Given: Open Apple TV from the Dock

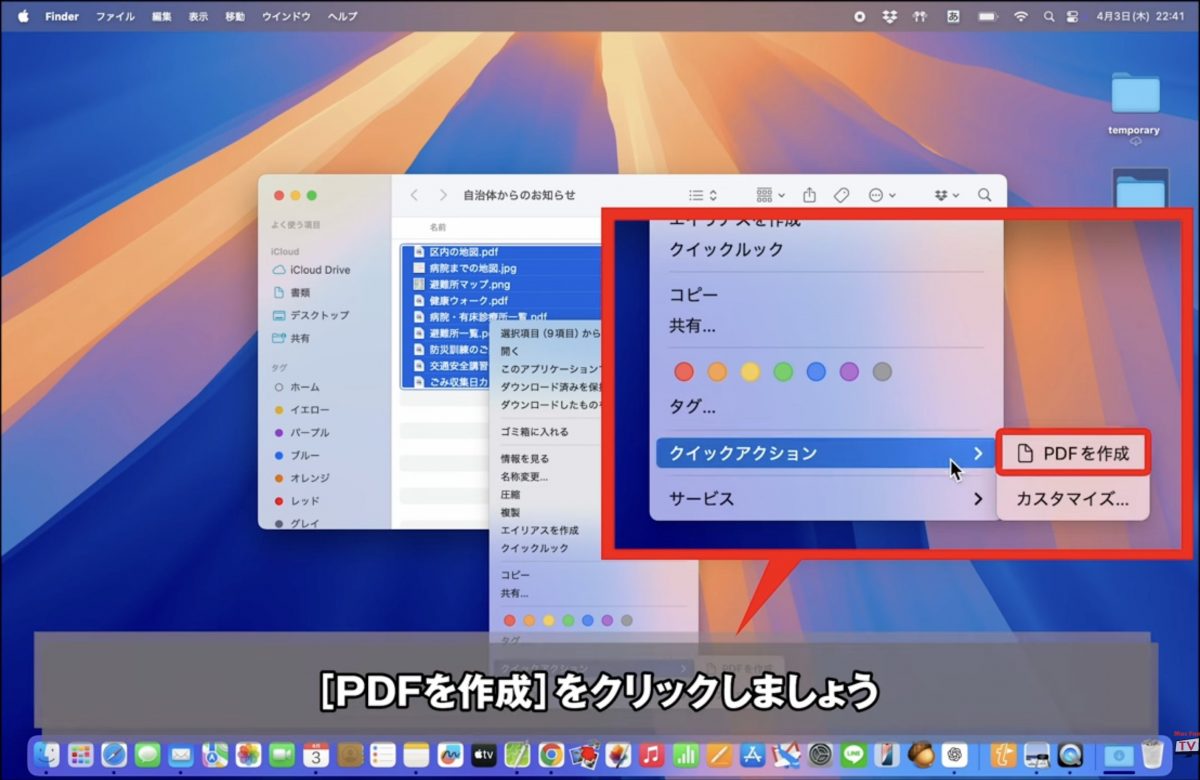Looking at the screenshot, I should [x=484, y=755].
